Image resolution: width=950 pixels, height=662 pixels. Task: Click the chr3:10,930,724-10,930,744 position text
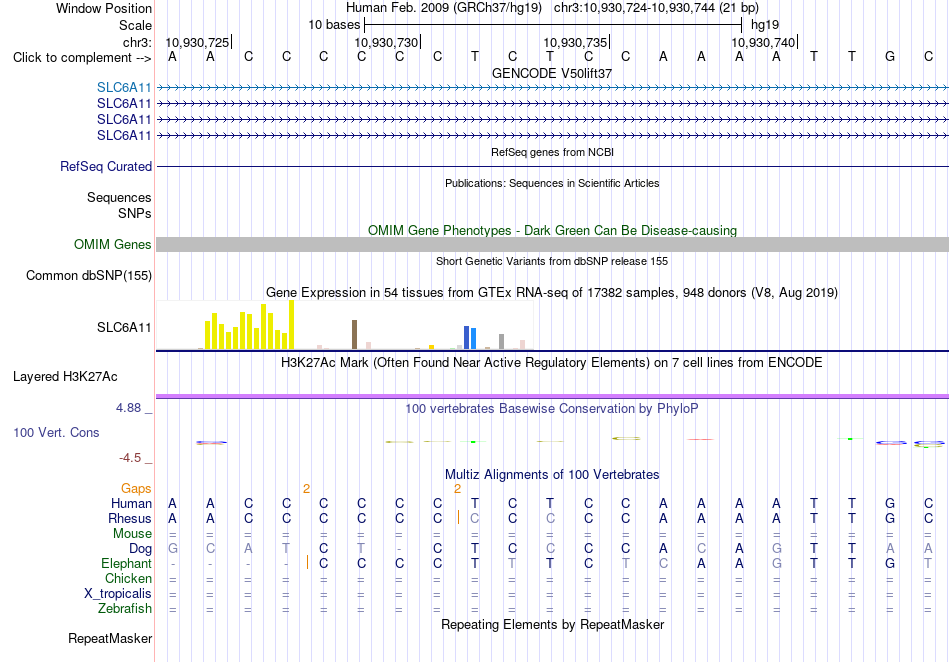tap(656, 8)
